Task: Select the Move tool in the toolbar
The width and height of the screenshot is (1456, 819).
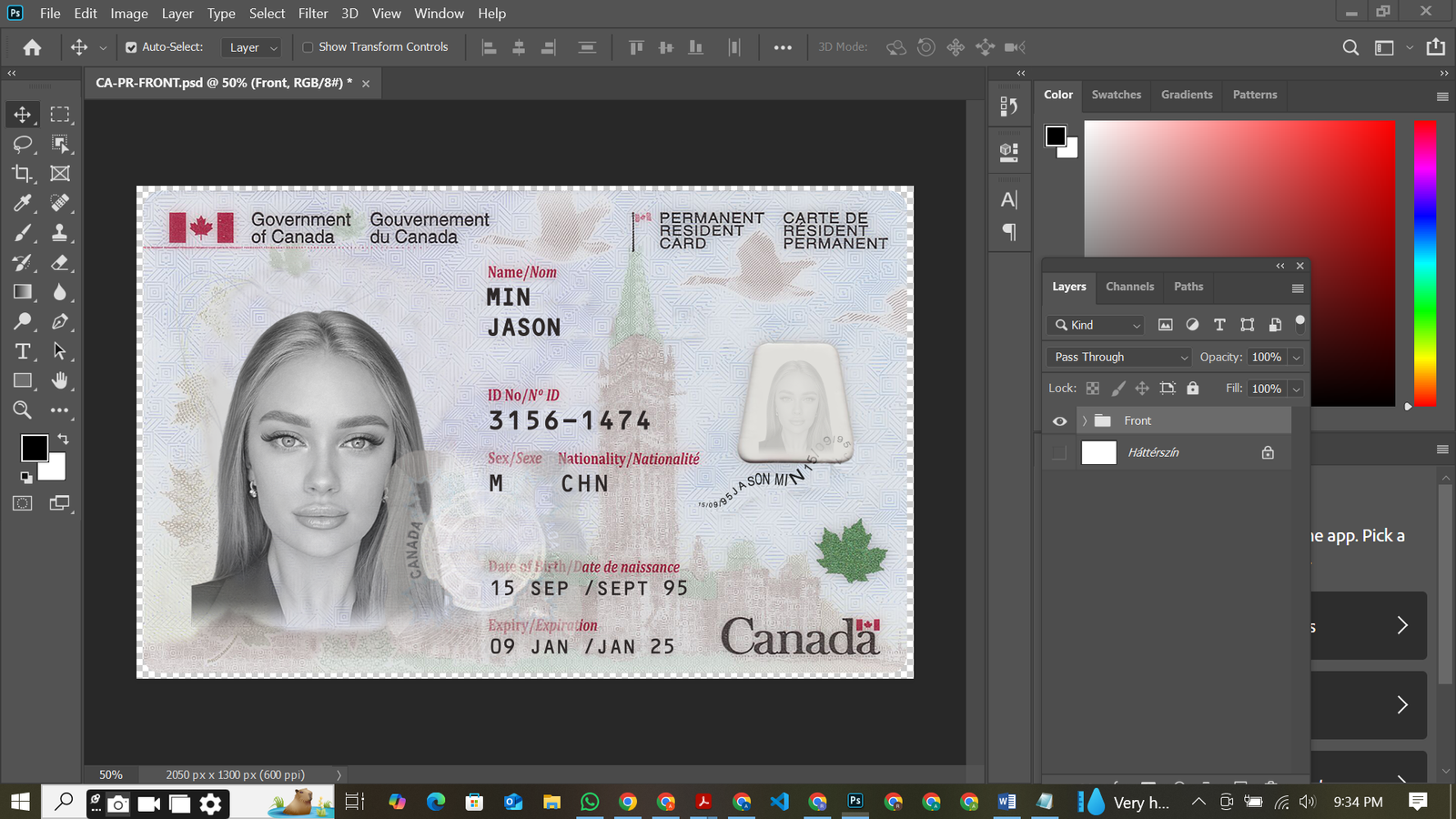Action: [x=23, y=115]
